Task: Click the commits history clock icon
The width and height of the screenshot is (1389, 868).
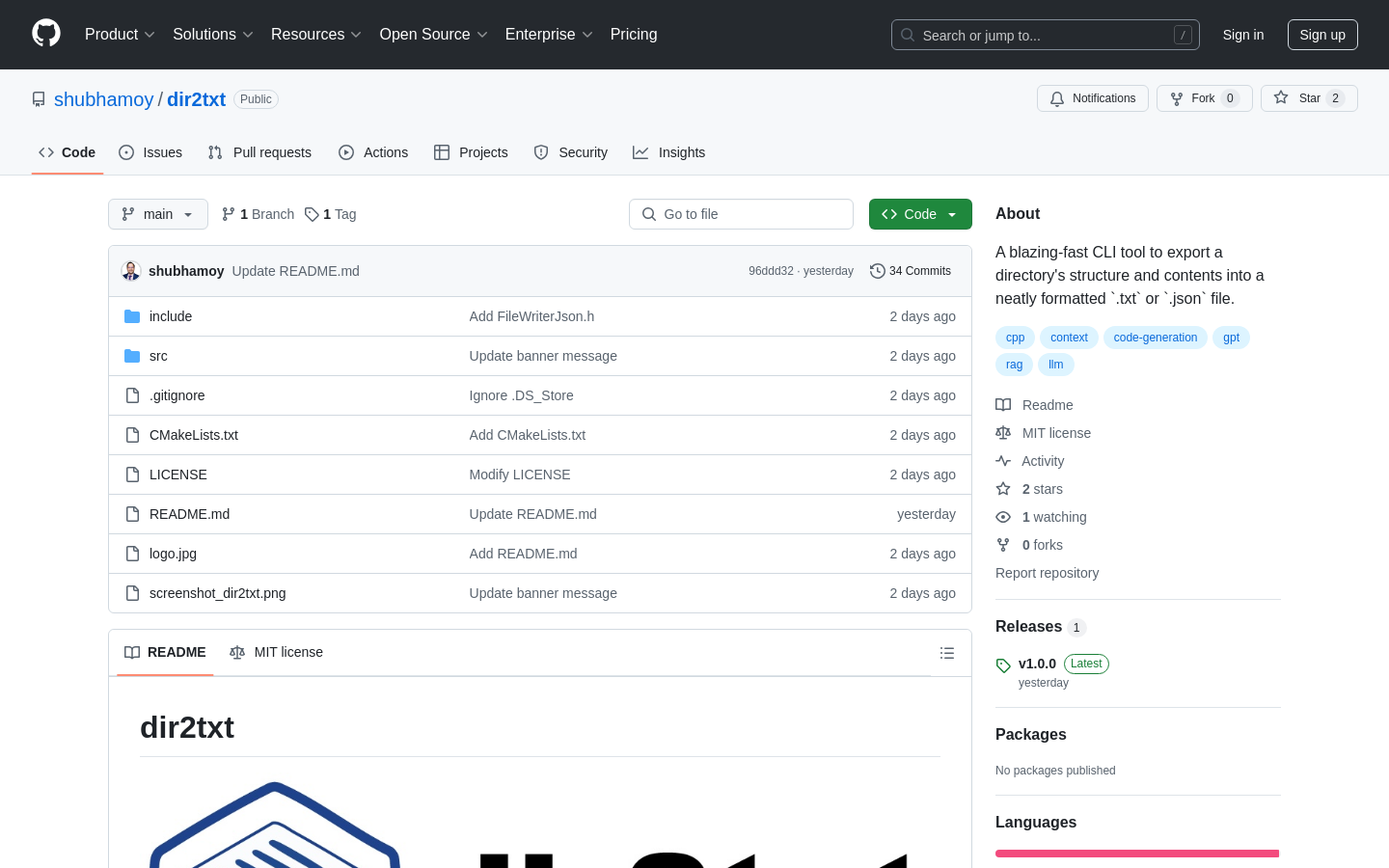Action: point(878,271)
